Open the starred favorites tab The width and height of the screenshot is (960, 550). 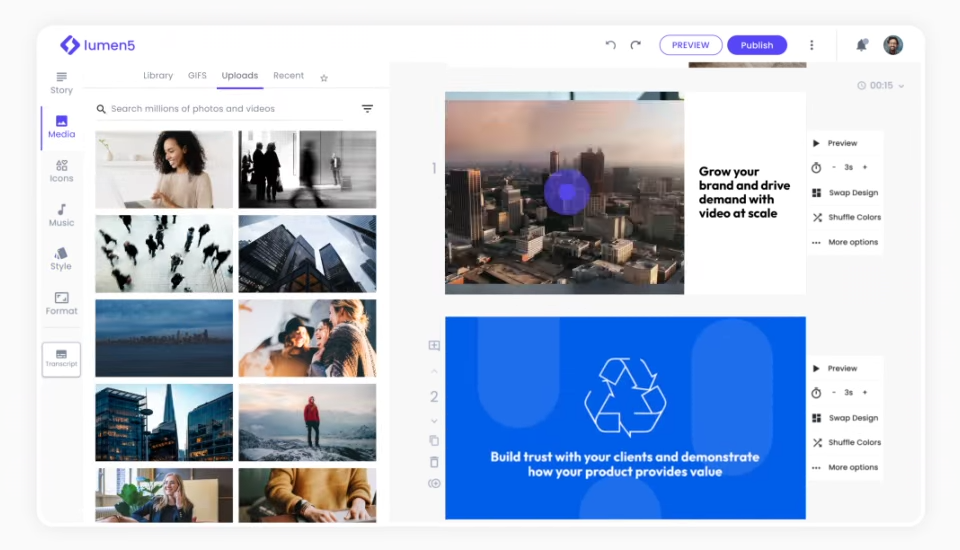point(324,78)
